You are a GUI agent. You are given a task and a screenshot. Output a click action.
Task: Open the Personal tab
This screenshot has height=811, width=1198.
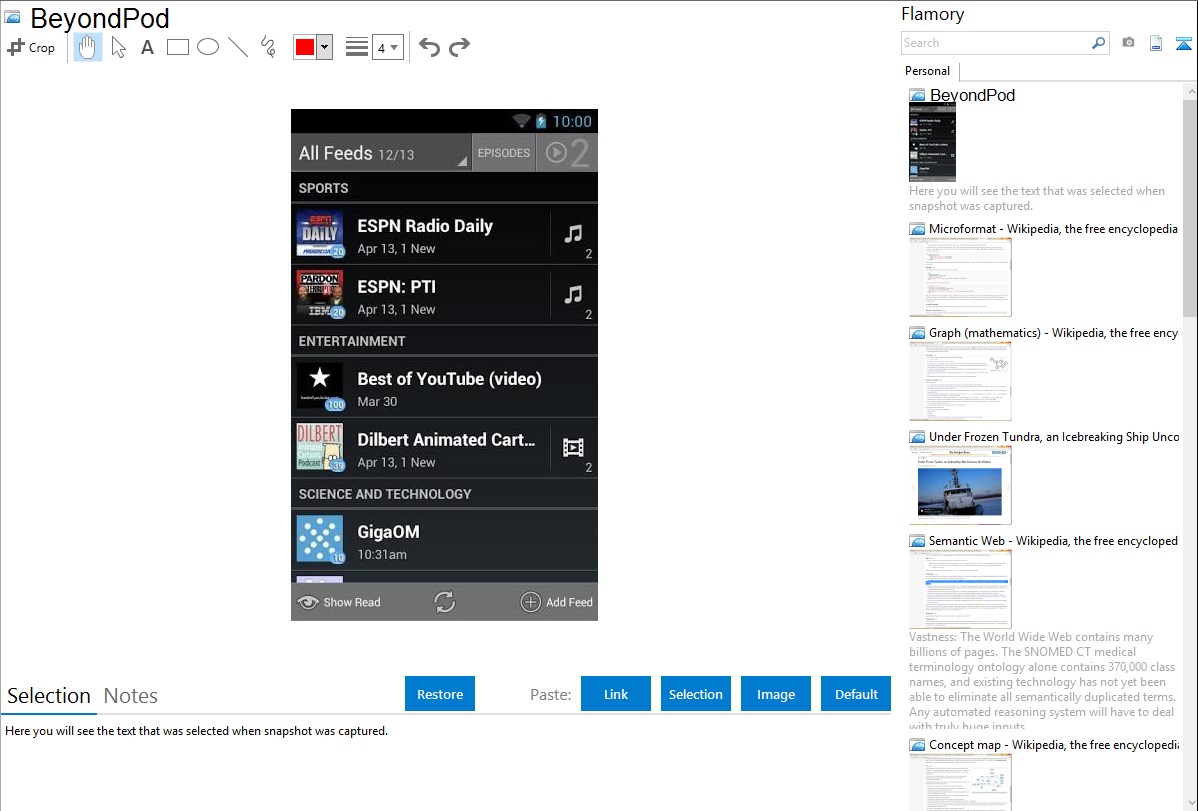pyautogui.click(x=927, y=71)
